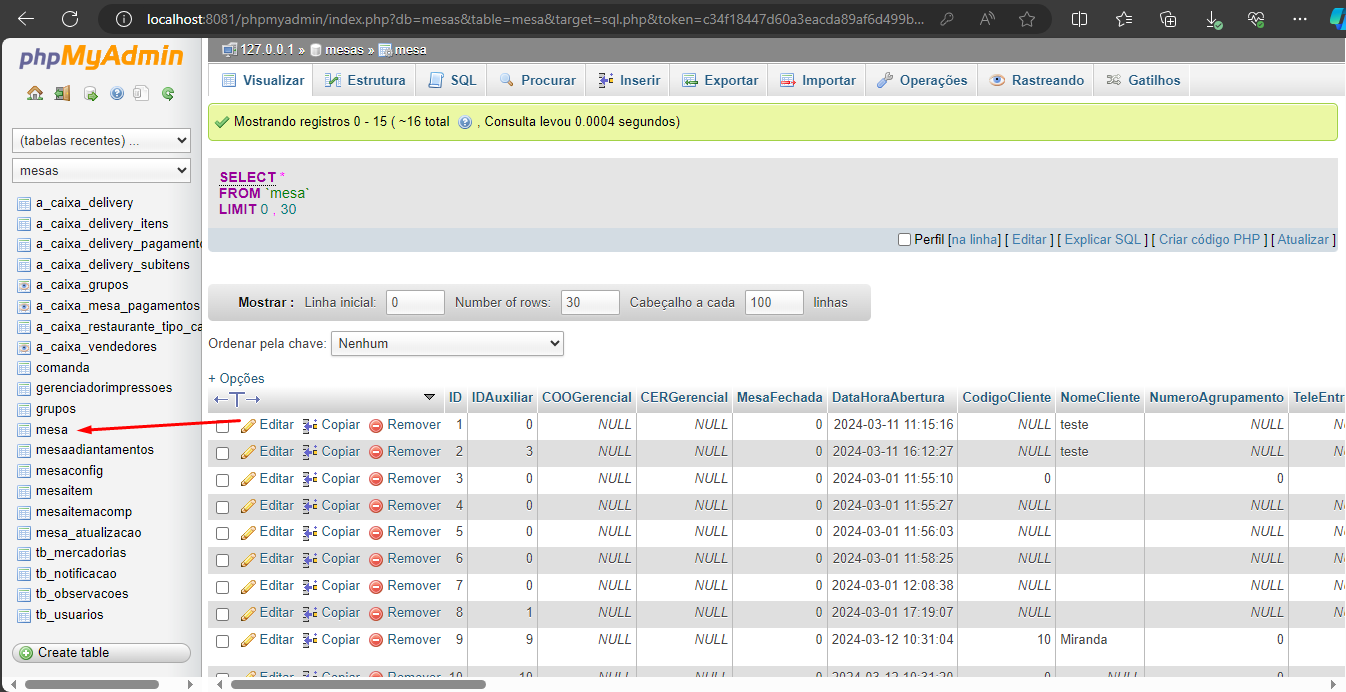Viewport: 1346px width, 692px height.
Task: Open the tabelas recentes dropdown
Action: pos(101,141)
